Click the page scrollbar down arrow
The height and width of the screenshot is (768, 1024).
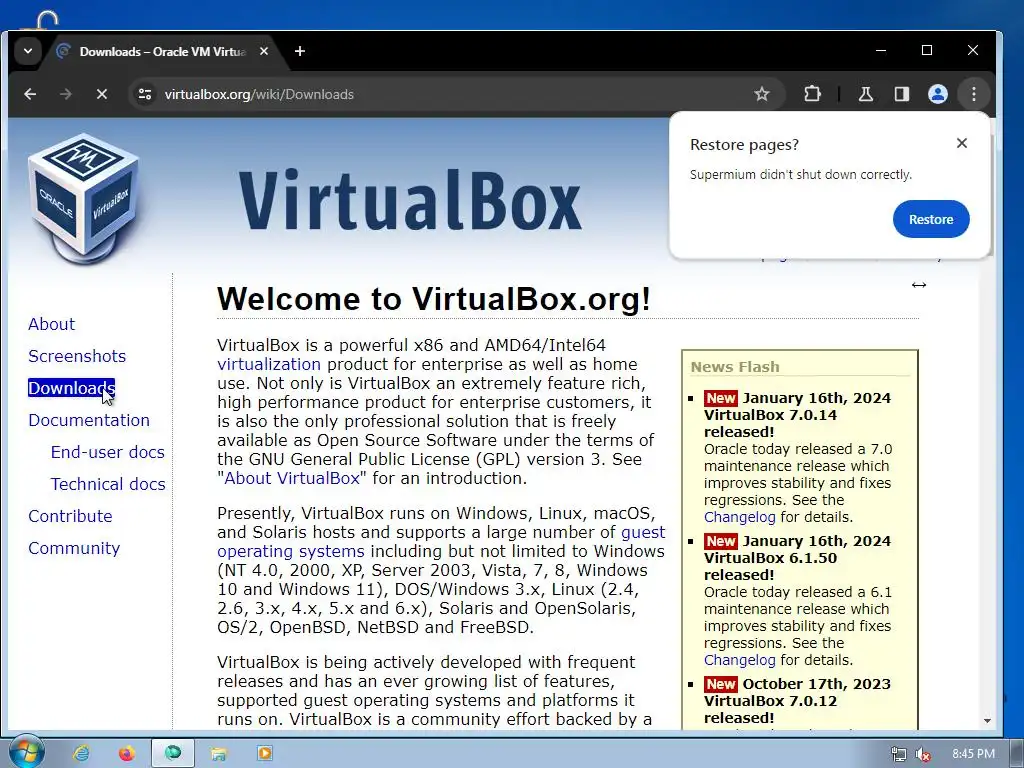pyautogui.click(x=987, y=721)
